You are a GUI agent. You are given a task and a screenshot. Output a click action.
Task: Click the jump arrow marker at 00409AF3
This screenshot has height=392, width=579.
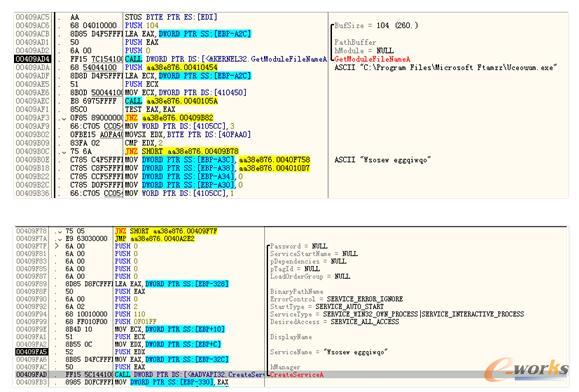click(x=64, y=118)
